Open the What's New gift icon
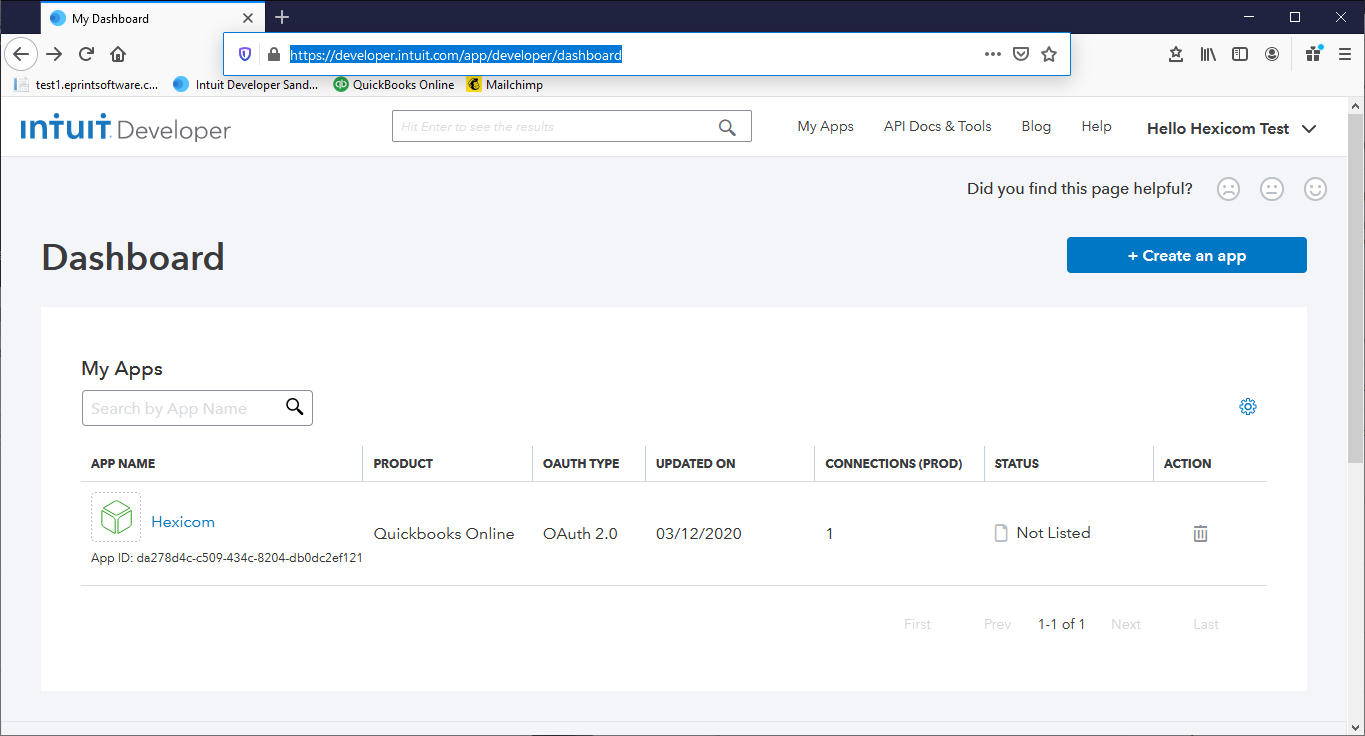Image resolution: width=1365 pixels, height=736 pixels. (x=1314, y=54)
